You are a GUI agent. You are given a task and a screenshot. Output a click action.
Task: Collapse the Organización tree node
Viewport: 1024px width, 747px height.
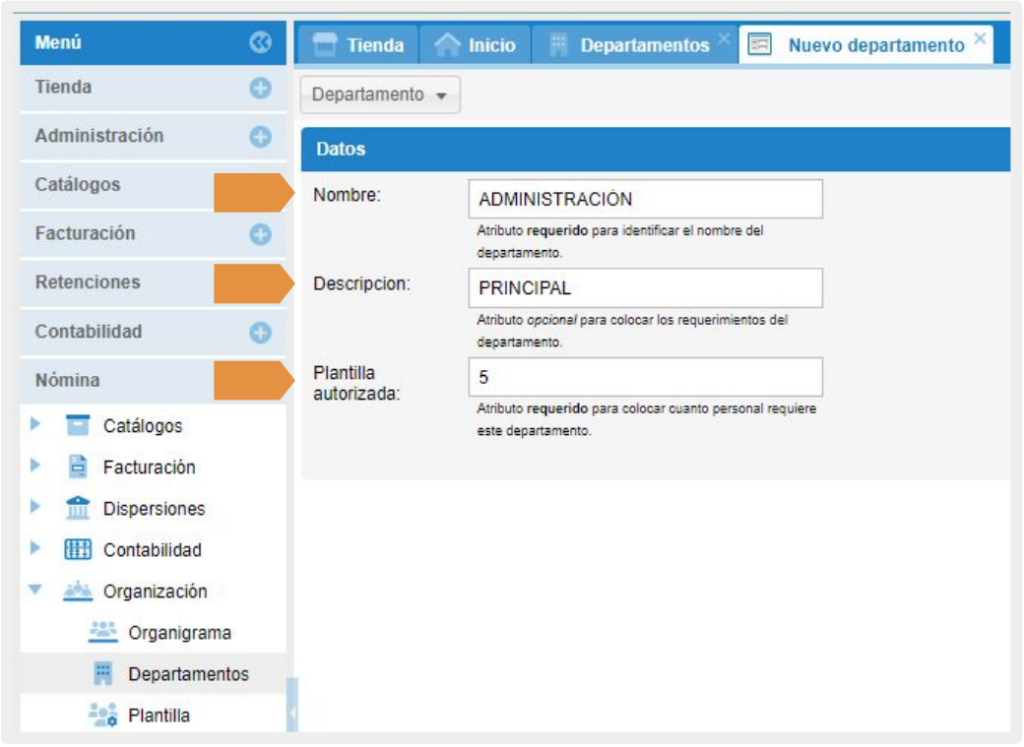tap(36, 591)
